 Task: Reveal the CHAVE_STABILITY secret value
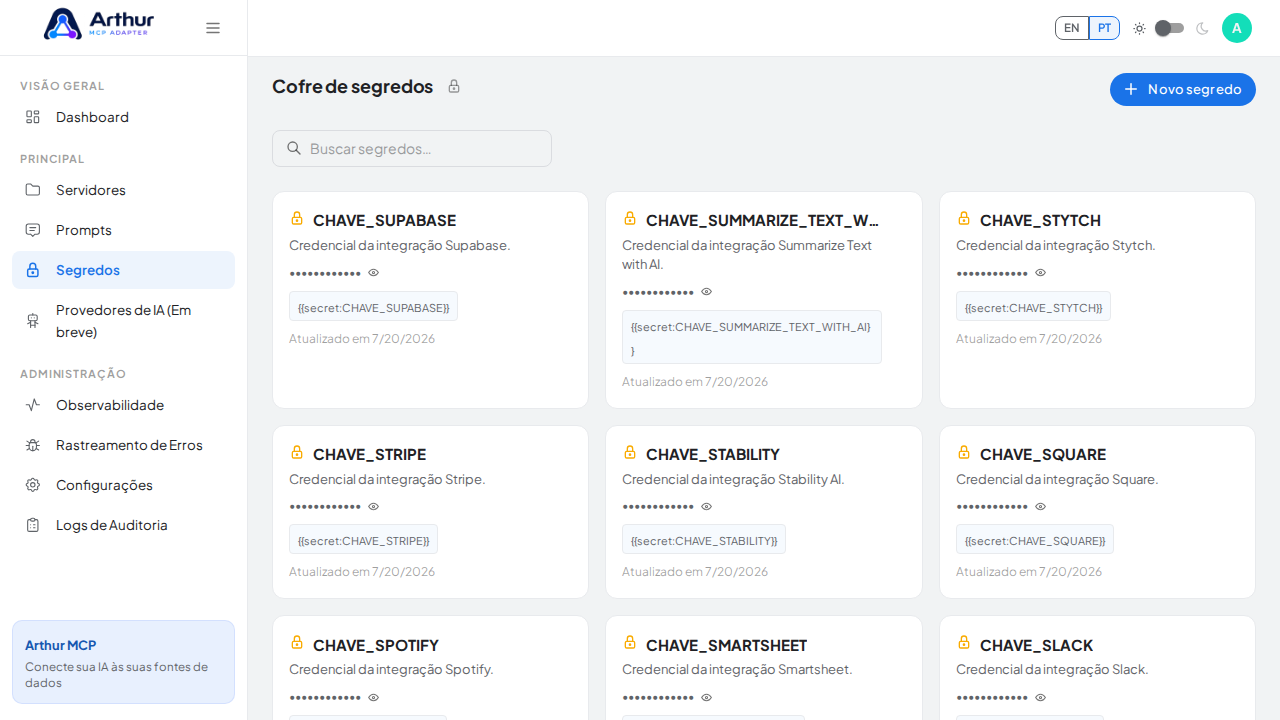coord(706,507)
